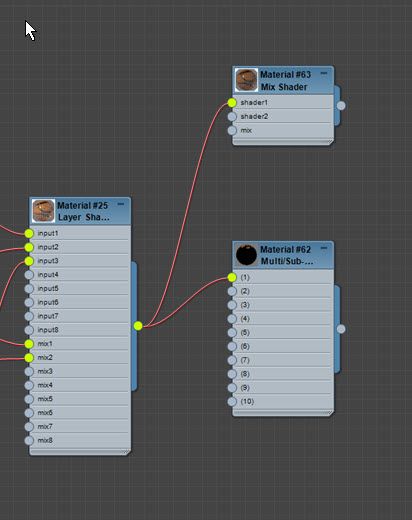The height and width of the screenshot is (520, 412).
Task: Click the (3) socket on Multi/Sub node
Action: [232, 305]
